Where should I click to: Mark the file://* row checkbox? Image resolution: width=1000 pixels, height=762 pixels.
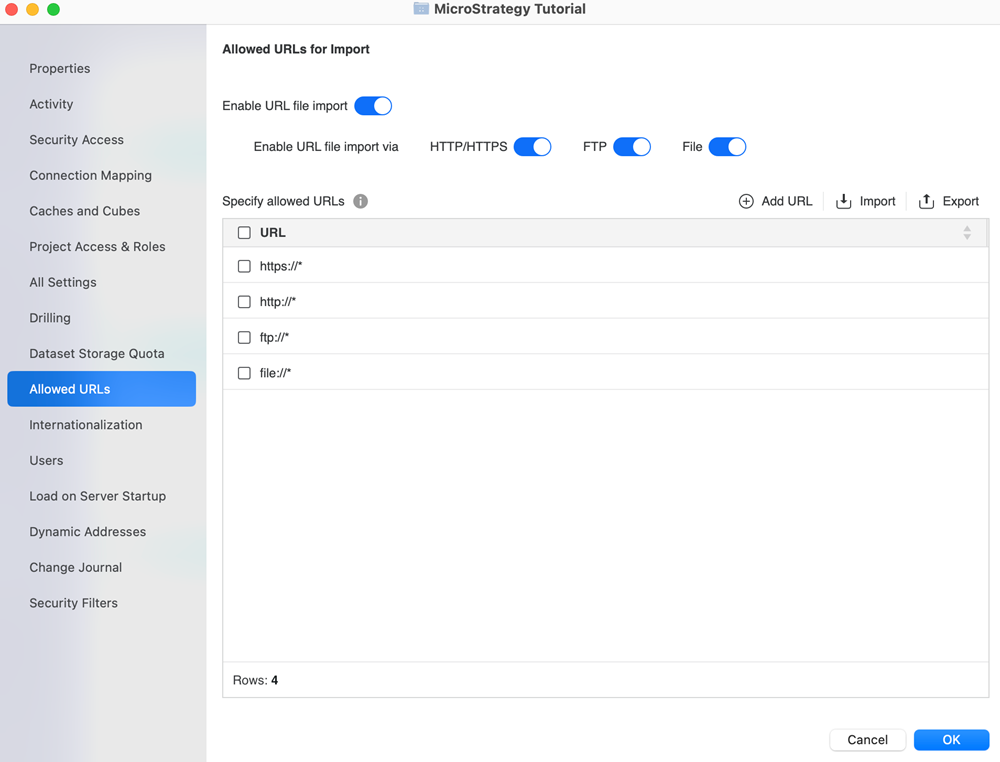coord(244,373)
